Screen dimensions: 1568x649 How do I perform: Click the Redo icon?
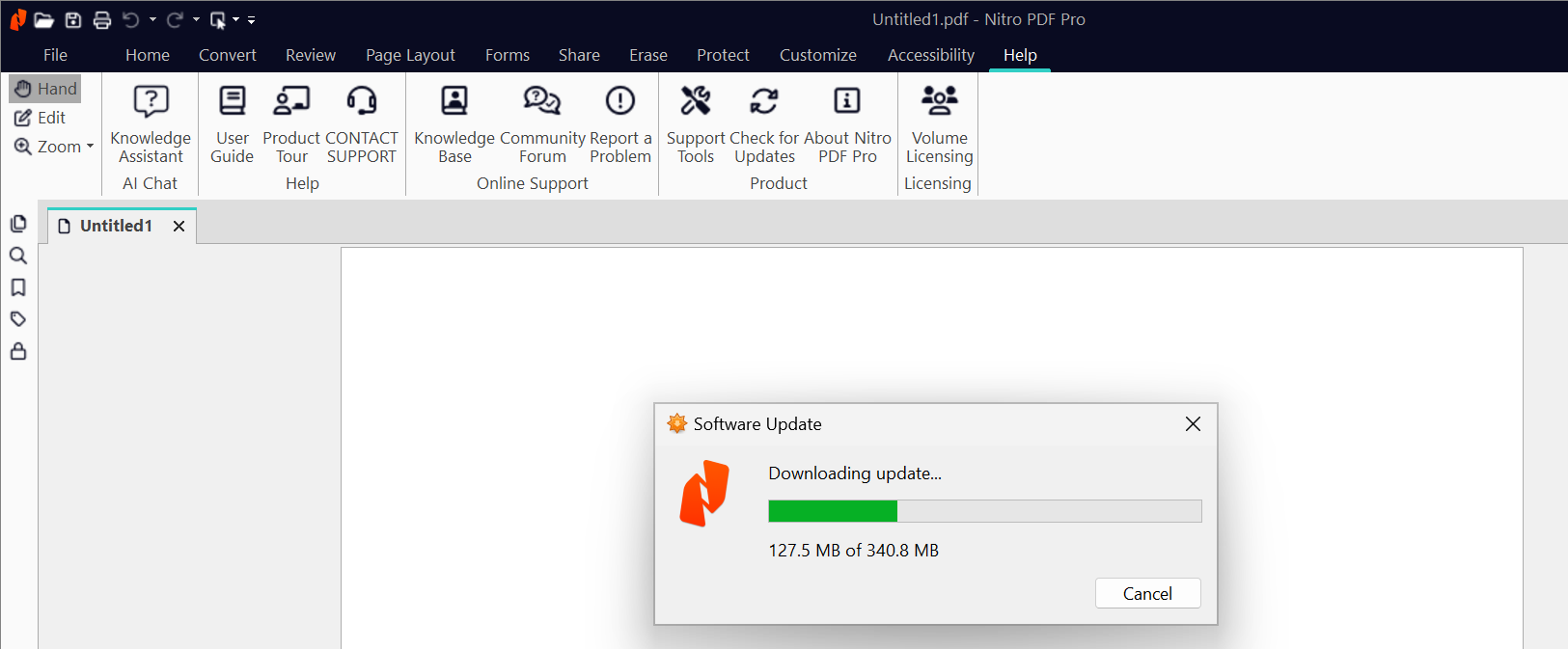(175, 19)
